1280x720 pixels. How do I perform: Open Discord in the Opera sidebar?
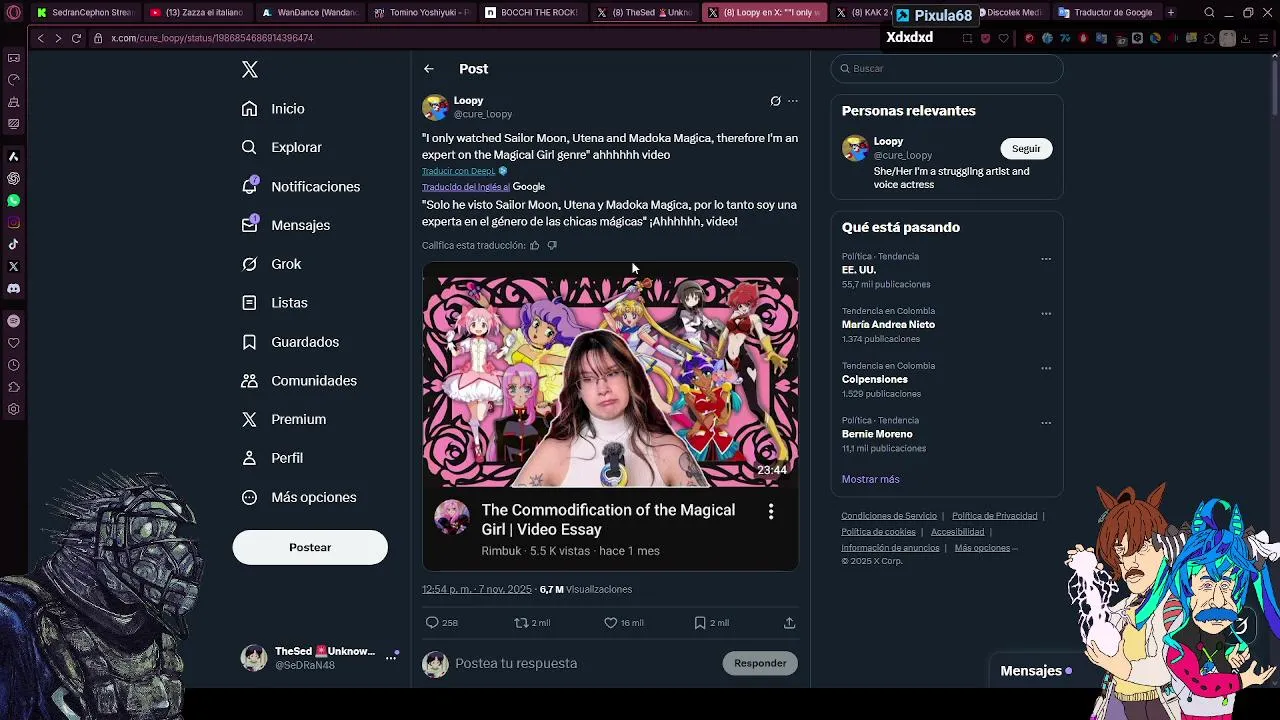[x=13, y=289]
